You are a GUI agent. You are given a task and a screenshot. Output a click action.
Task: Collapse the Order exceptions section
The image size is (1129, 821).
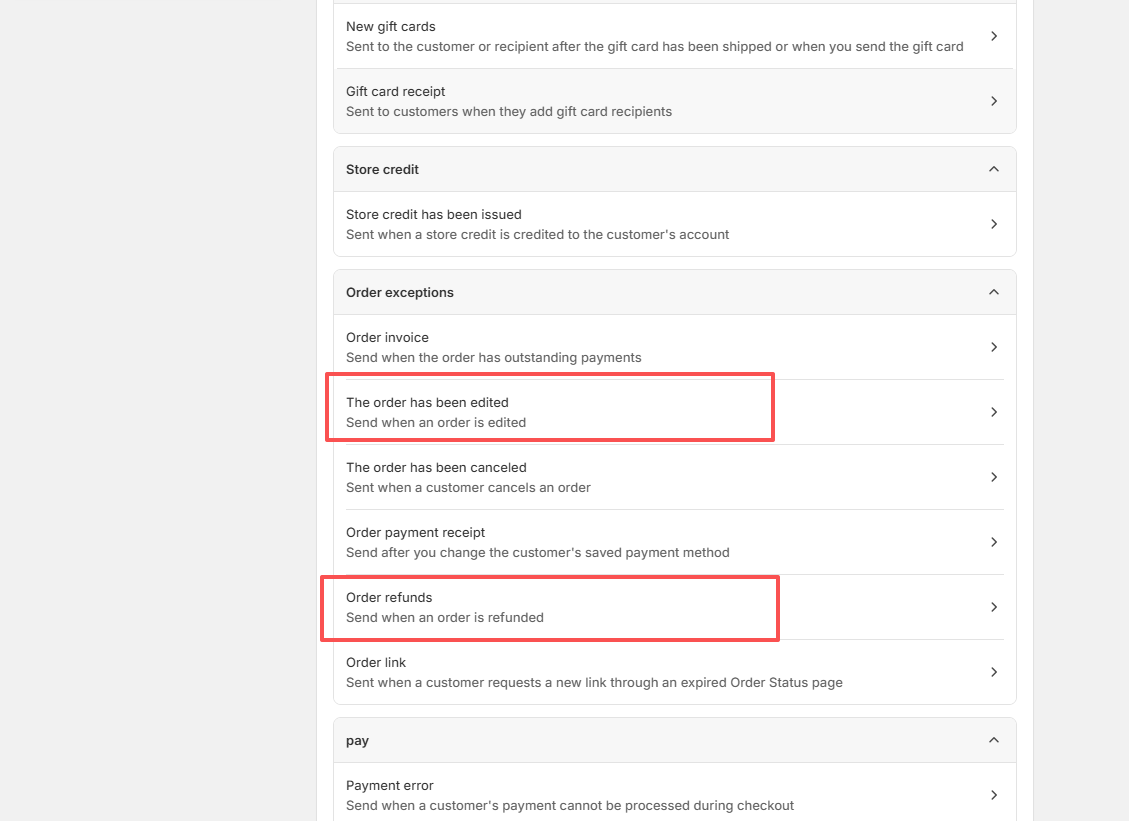click(x=993, y=292)
